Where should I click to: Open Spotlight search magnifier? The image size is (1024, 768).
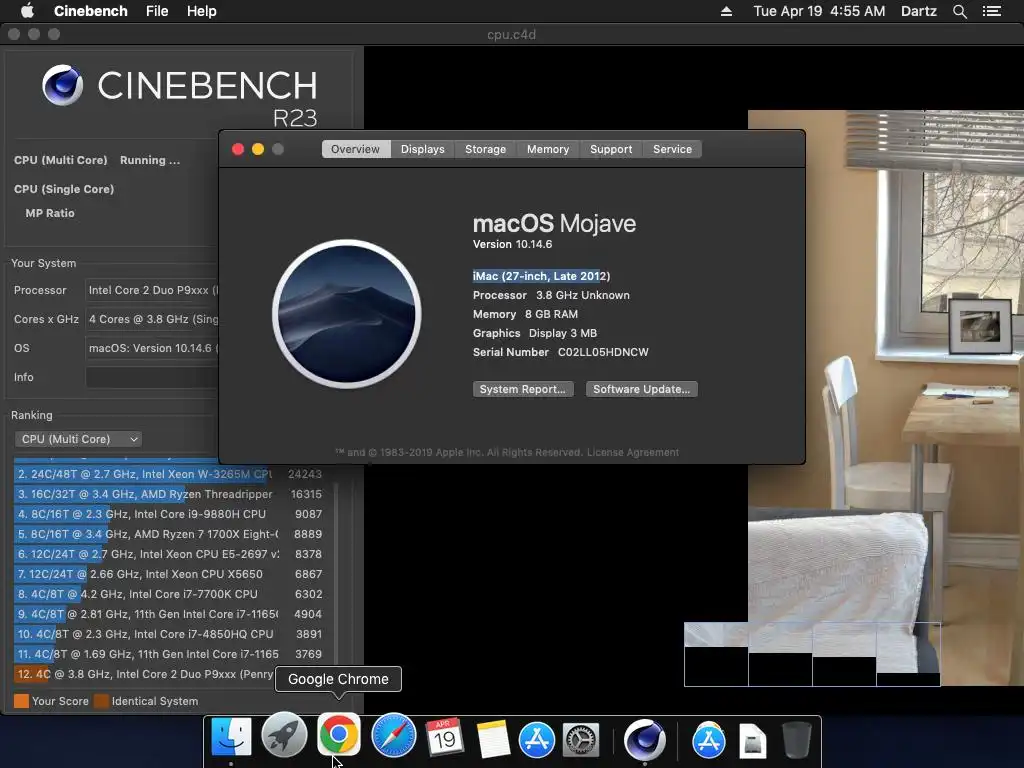[x=959, y=11]
